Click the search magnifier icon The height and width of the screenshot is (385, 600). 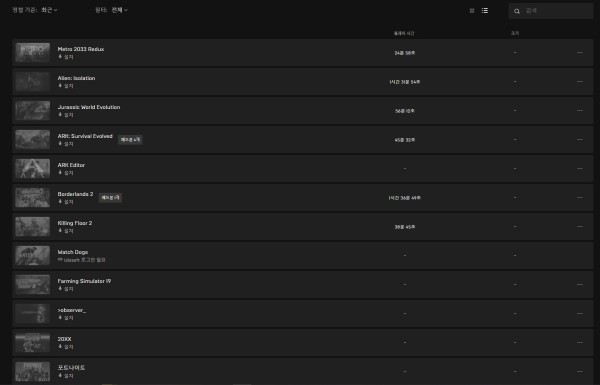(x=517, y=11)
